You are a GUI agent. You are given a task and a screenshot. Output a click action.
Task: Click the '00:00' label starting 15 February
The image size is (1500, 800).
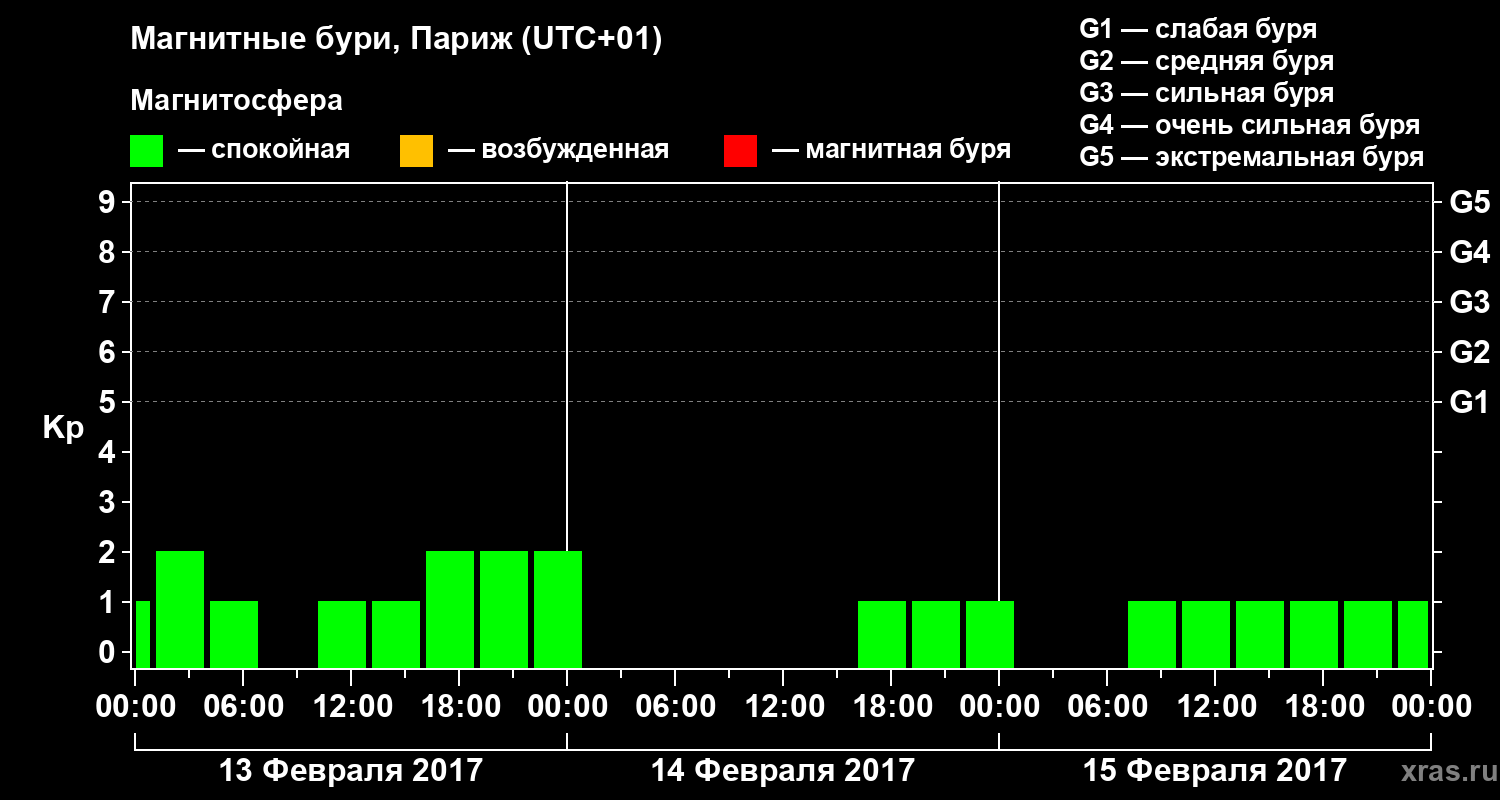999,707
